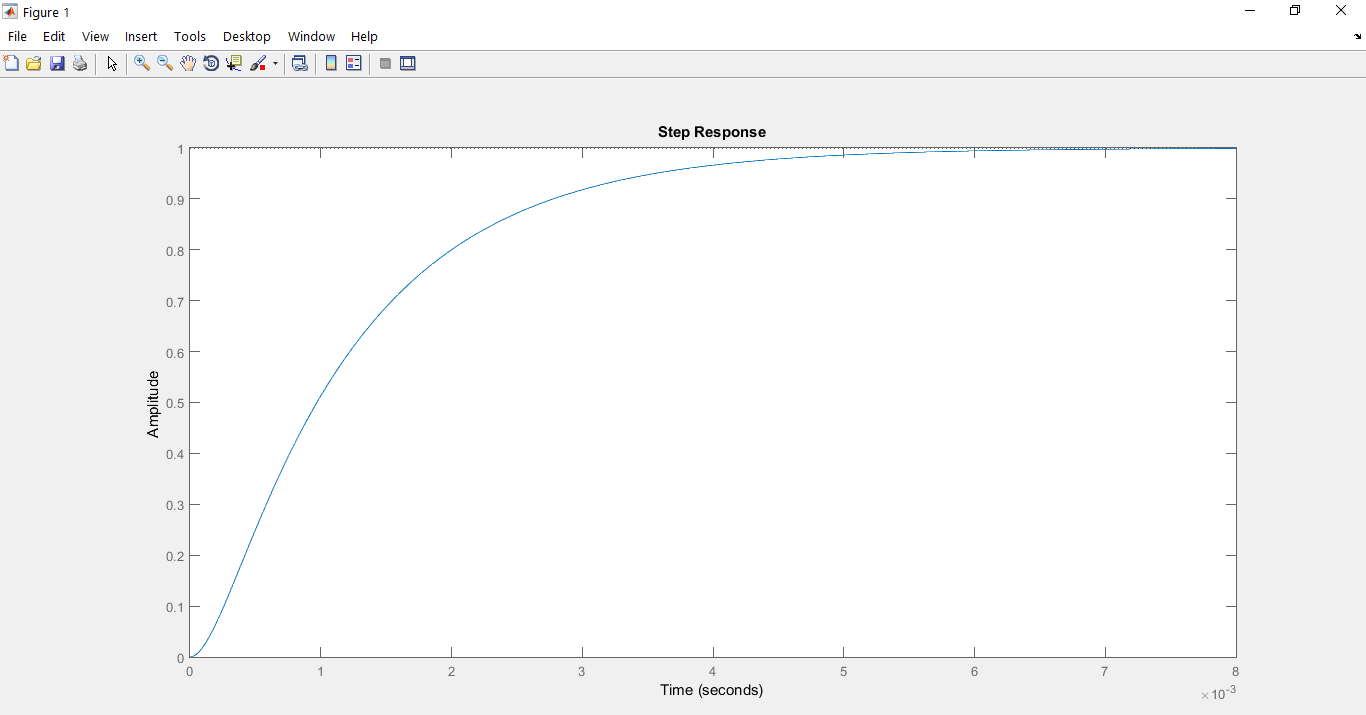Click the Link Plot icon

299,63
